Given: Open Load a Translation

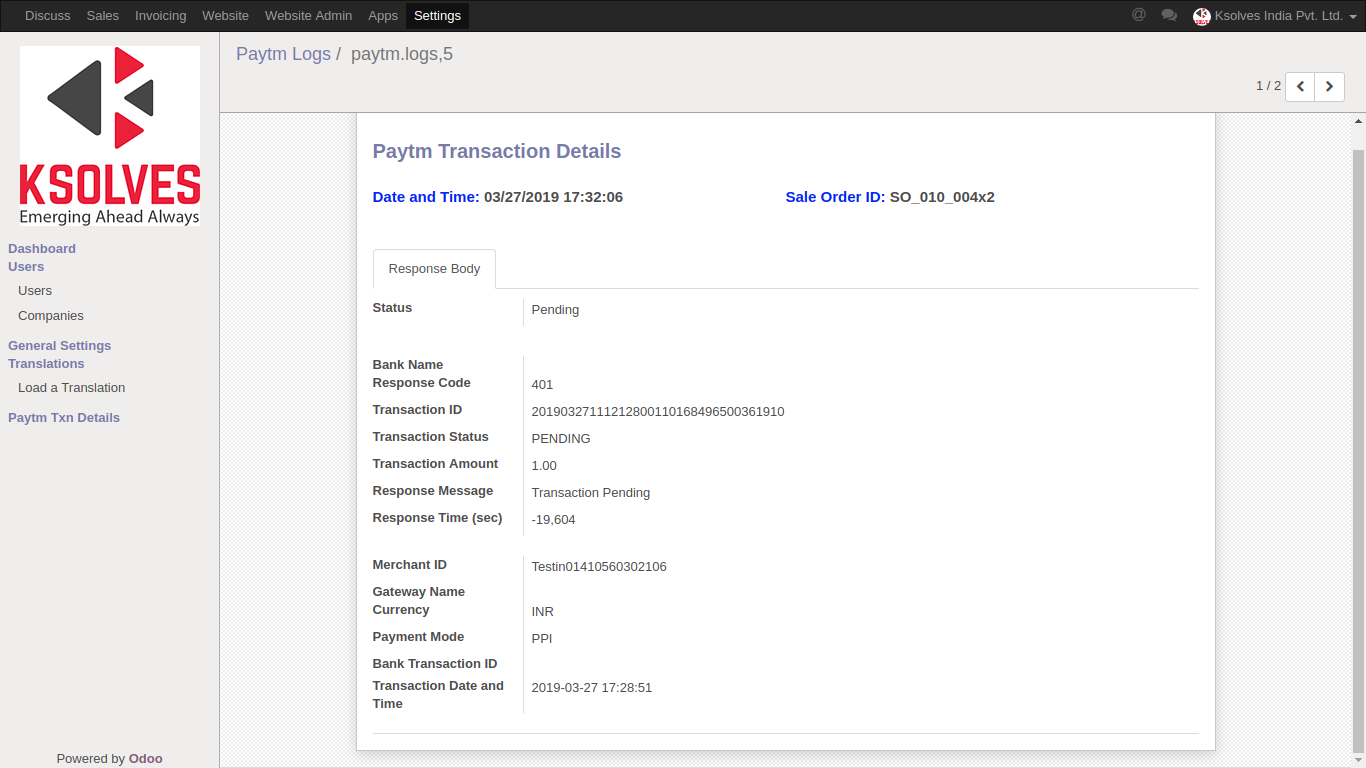Looking at the screenshot, I should coord(71,387).
